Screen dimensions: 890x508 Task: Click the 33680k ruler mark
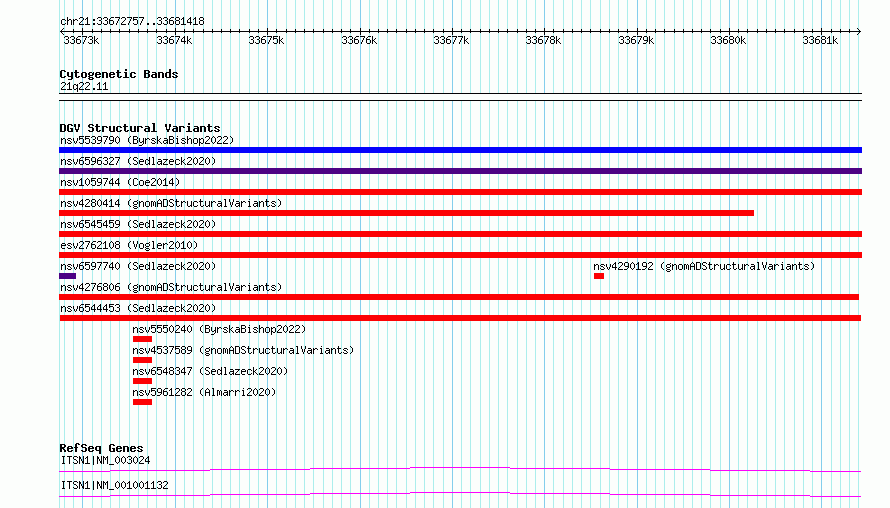point(728,40)
